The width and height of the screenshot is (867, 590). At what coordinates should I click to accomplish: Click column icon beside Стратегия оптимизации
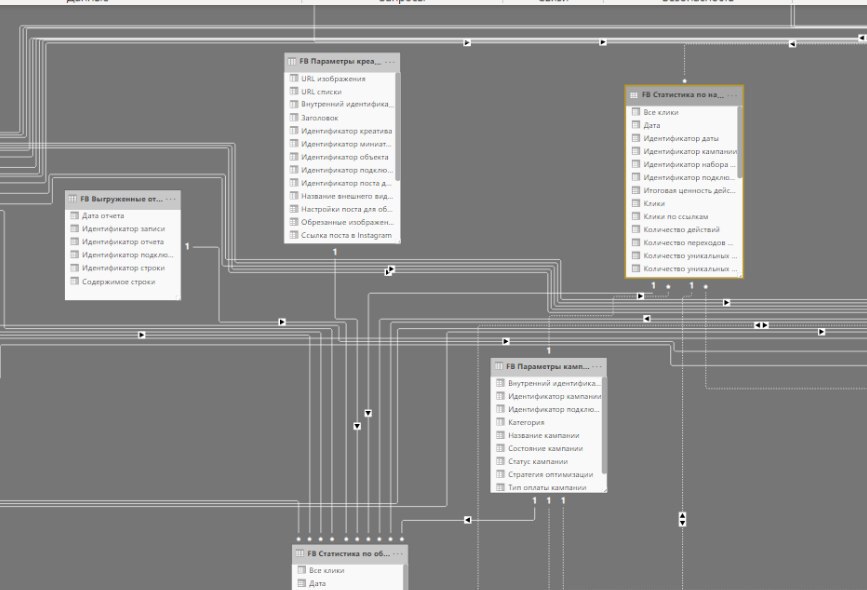(x=500, y=474)
